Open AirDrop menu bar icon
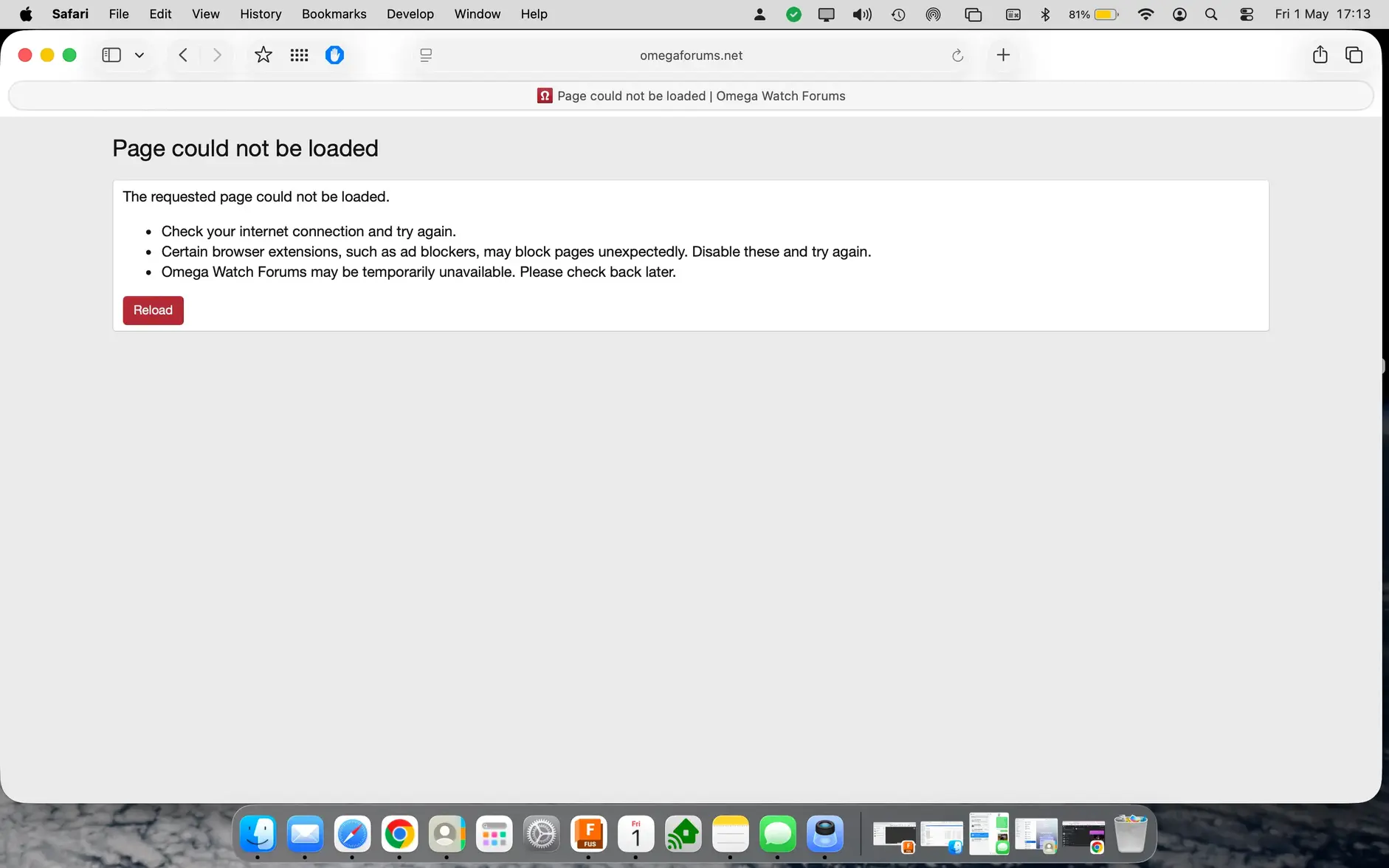 934,14
